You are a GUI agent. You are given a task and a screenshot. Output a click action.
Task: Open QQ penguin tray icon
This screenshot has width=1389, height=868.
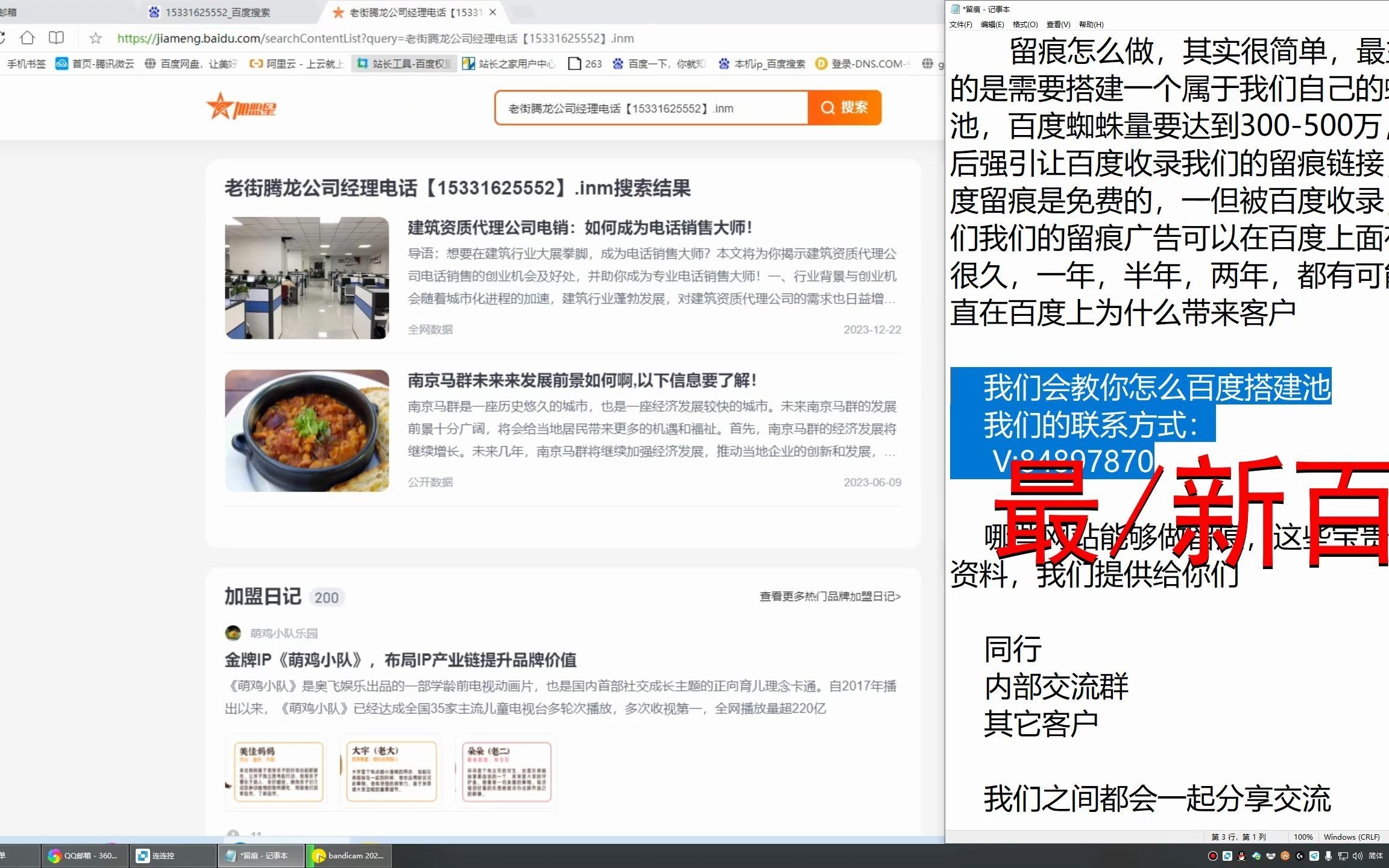(1242, 856)
